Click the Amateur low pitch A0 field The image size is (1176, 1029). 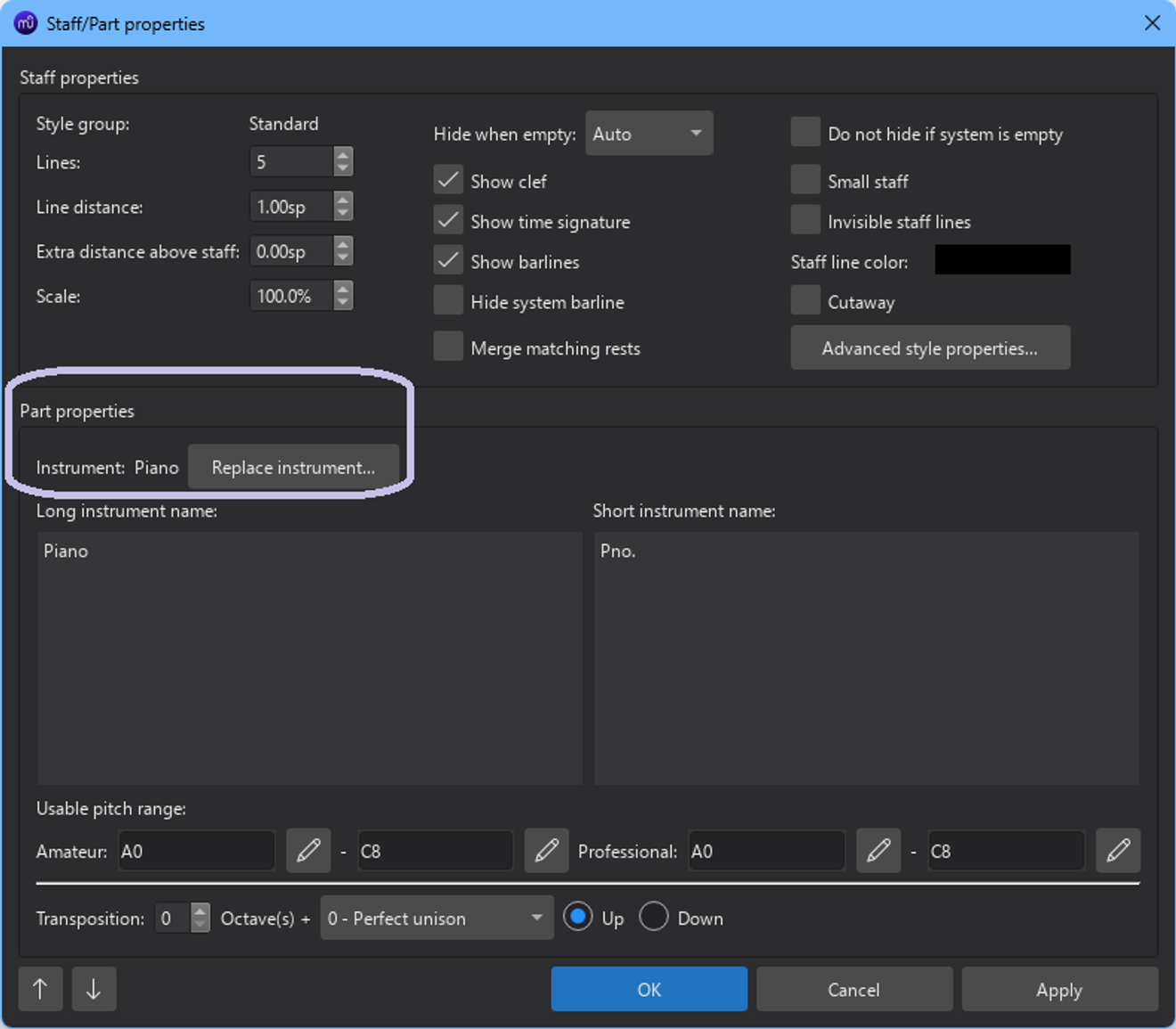tap(196, 851)
